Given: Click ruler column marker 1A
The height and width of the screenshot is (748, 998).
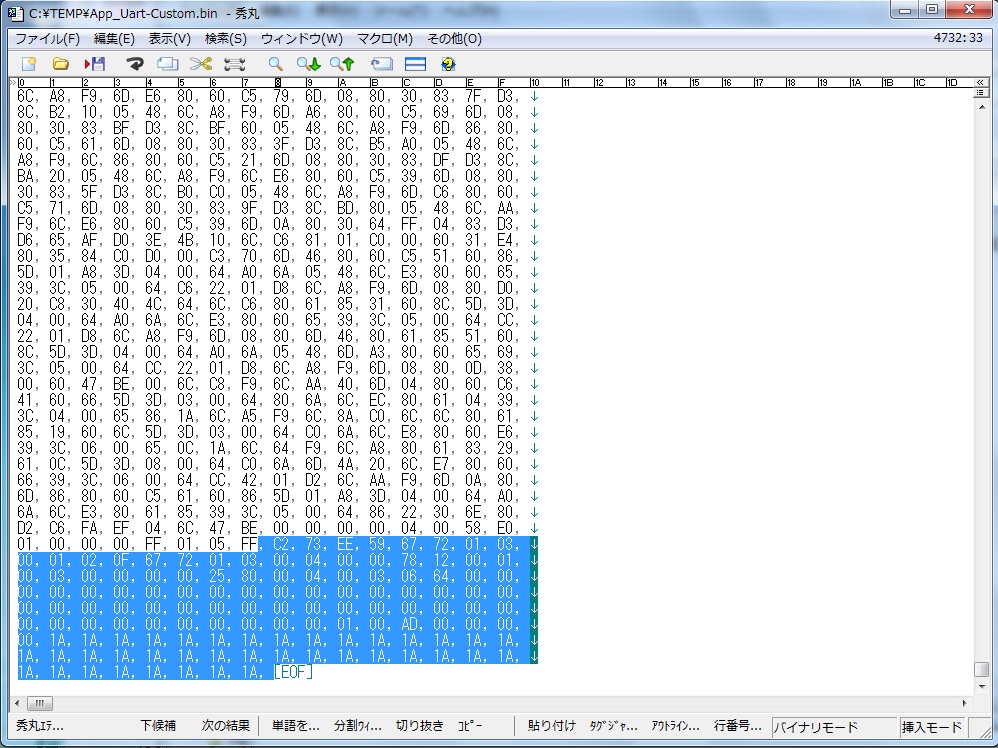Looking at the screenshot, I should point(856,83).
